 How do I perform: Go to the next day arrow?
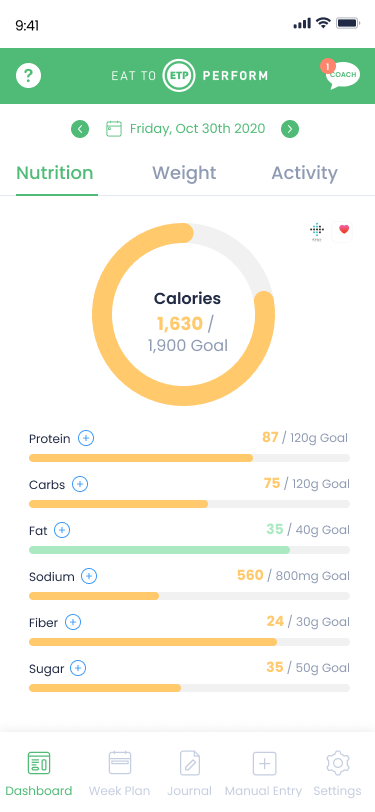[x=290, y=129]
